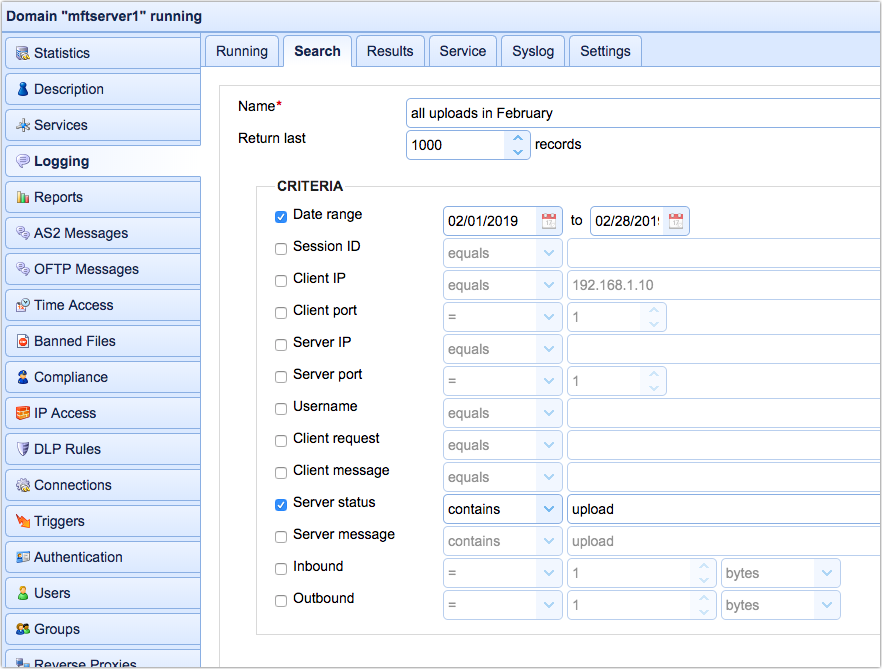Open the calendar picker for the start date
Viewport: 882px width, 669px height.
(x=548, y=221)
